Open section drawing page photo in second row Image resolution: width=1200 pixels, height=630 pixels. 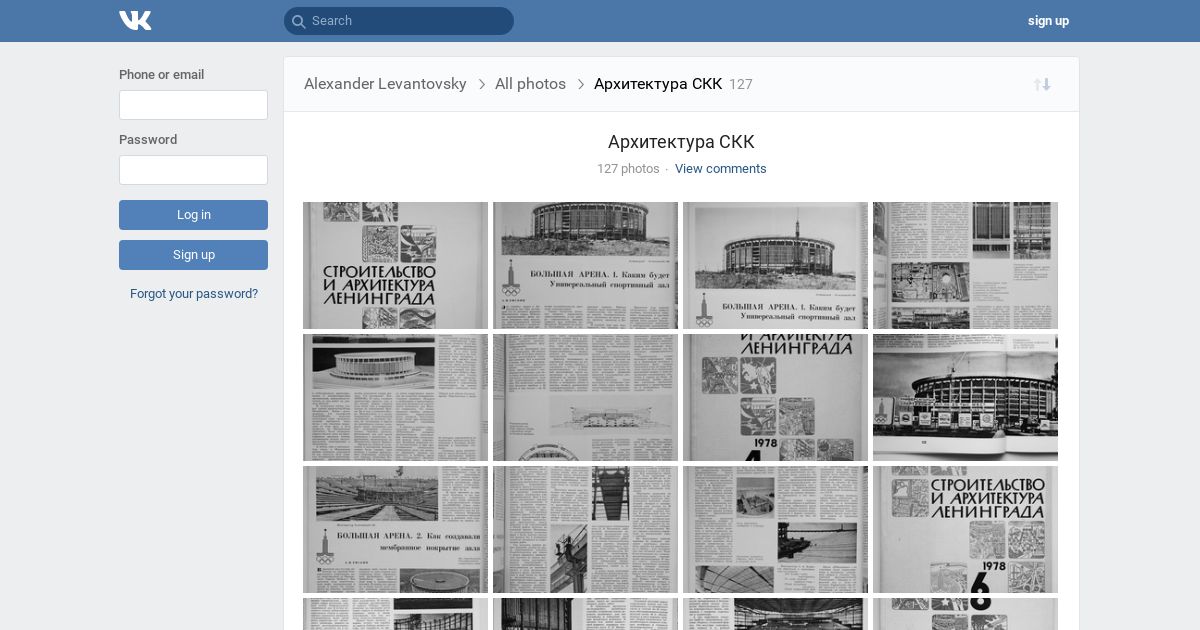pyautogui.click(x=585, y=397)
